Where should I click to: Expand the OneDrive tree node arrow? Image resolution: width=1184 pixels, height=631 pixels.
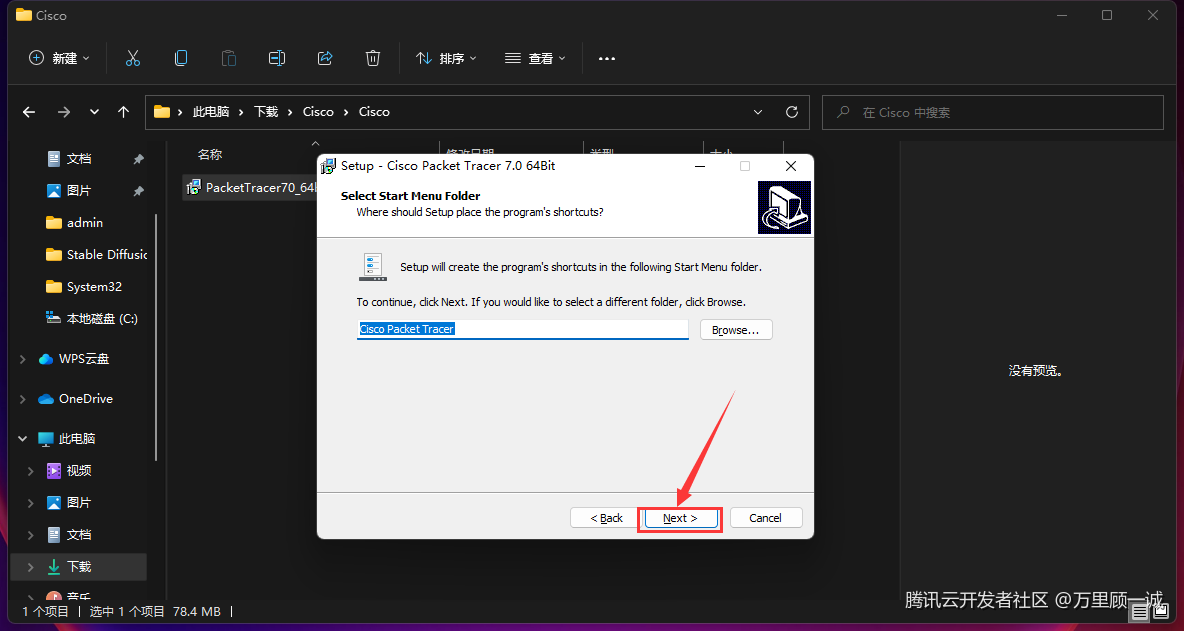tap(23, 399)
